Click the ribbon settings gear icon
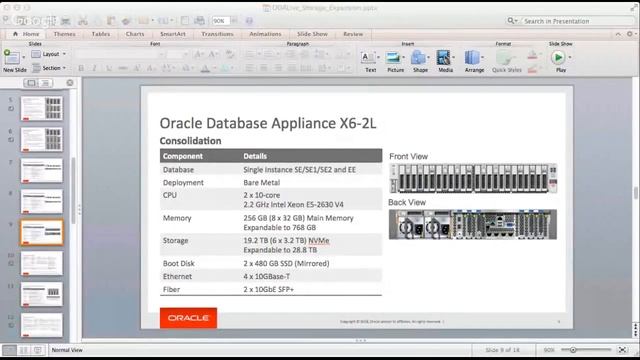The width and height of the screenshot is (640, 360). pos(629,34)
